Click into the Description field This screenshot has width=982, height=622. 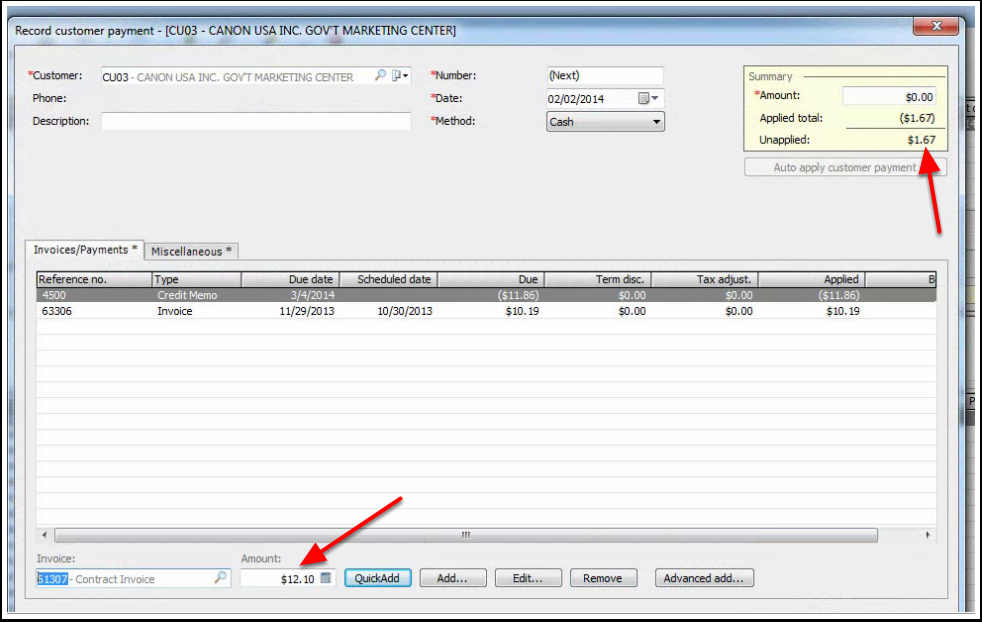(x=256, y=121)
